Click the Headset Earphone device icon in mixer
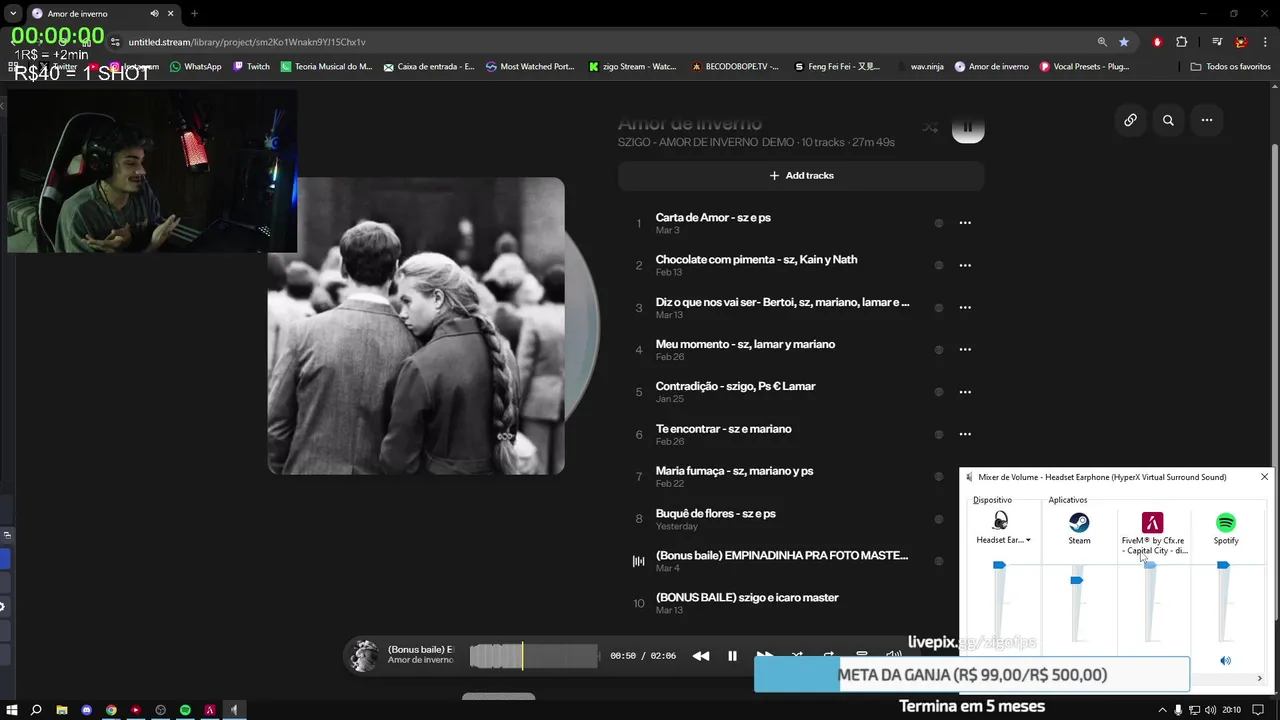The height and width of the screenshot is (720, 1280). pyautogui.click(x=1000, y=521)
